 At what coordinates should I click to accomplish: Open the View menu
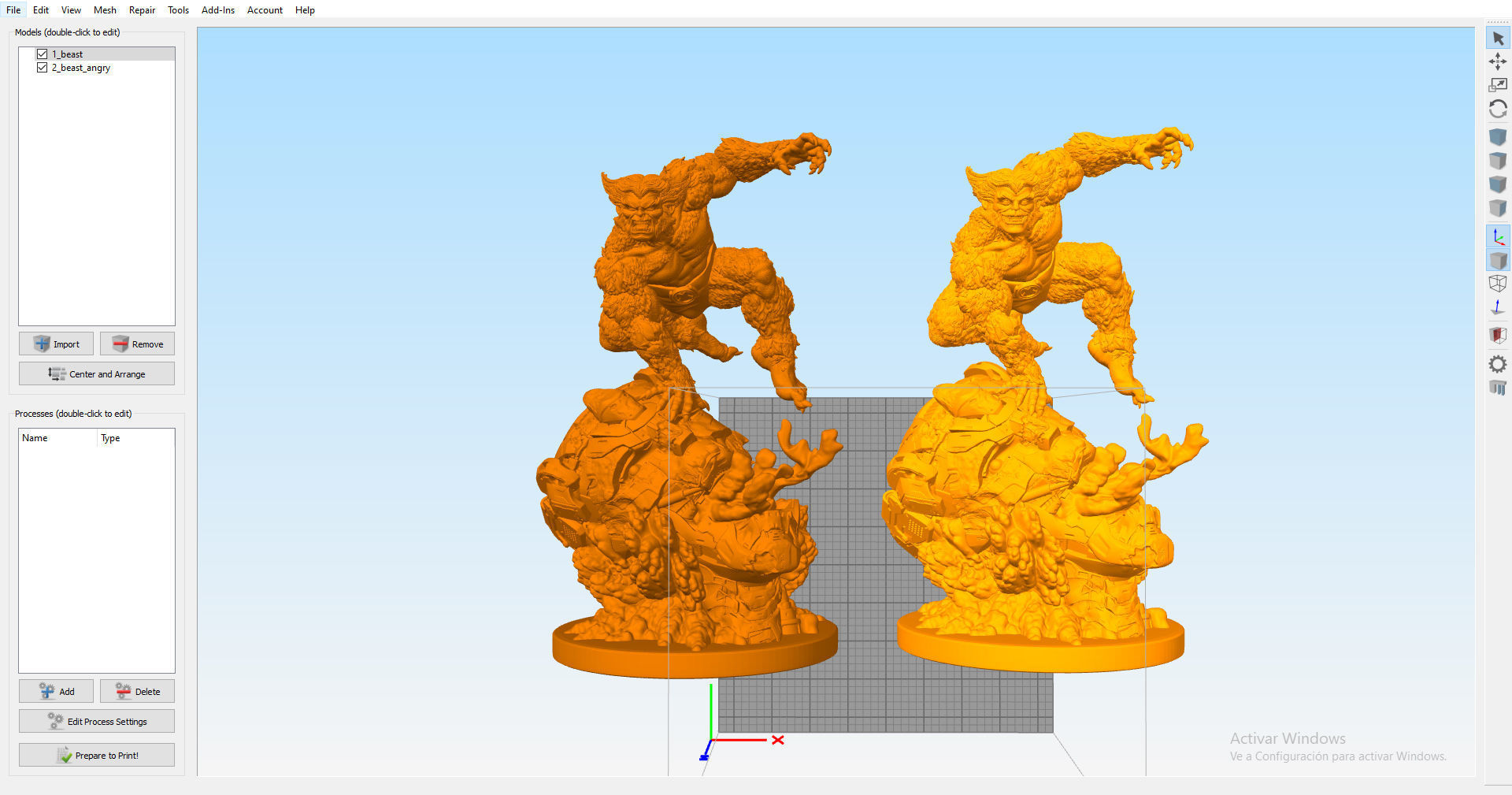coord(71,10)
